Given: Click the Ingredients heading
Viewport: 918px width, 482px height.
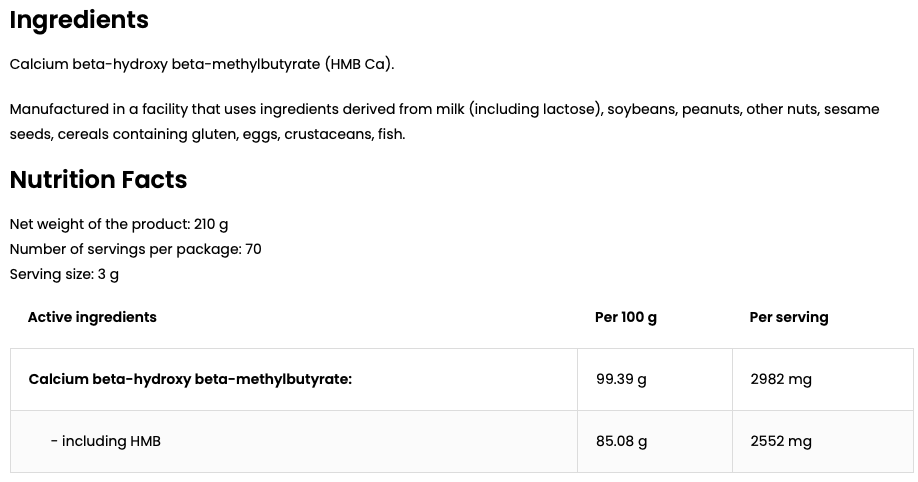Looking at the screenshot, I should pyautogui.click(x=79, y=20).
